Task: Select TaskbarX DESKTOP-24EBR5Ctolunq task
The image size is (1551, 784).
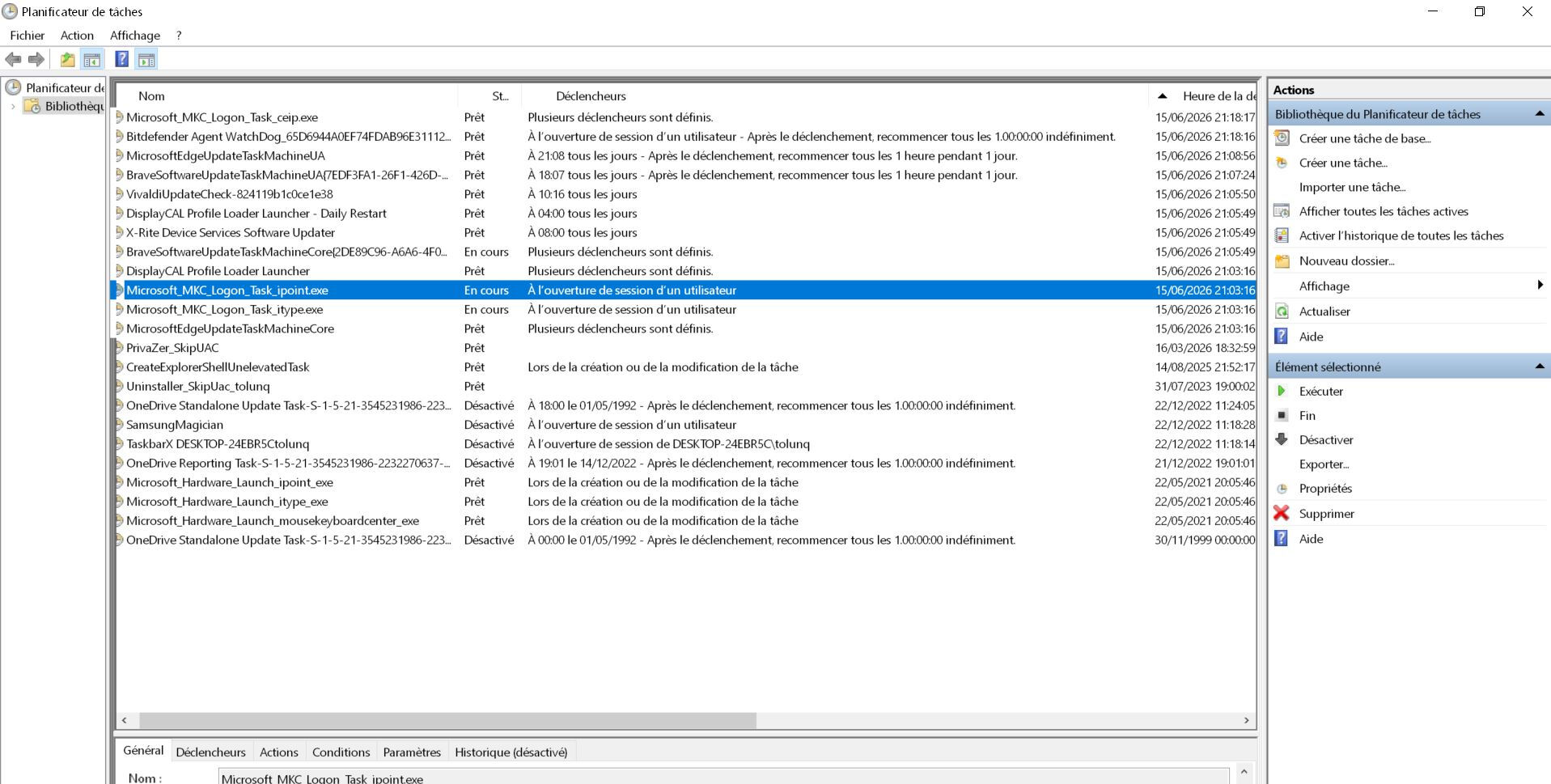Action: 685,444
